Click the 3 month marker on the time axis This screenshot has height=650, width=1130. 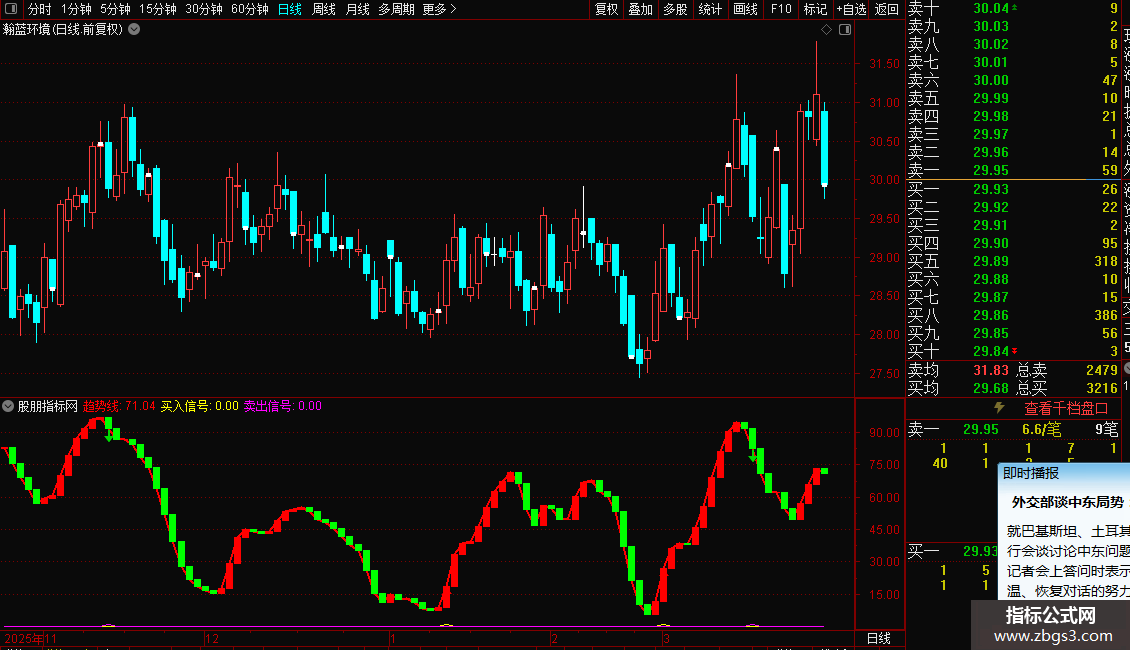point(667,638)
